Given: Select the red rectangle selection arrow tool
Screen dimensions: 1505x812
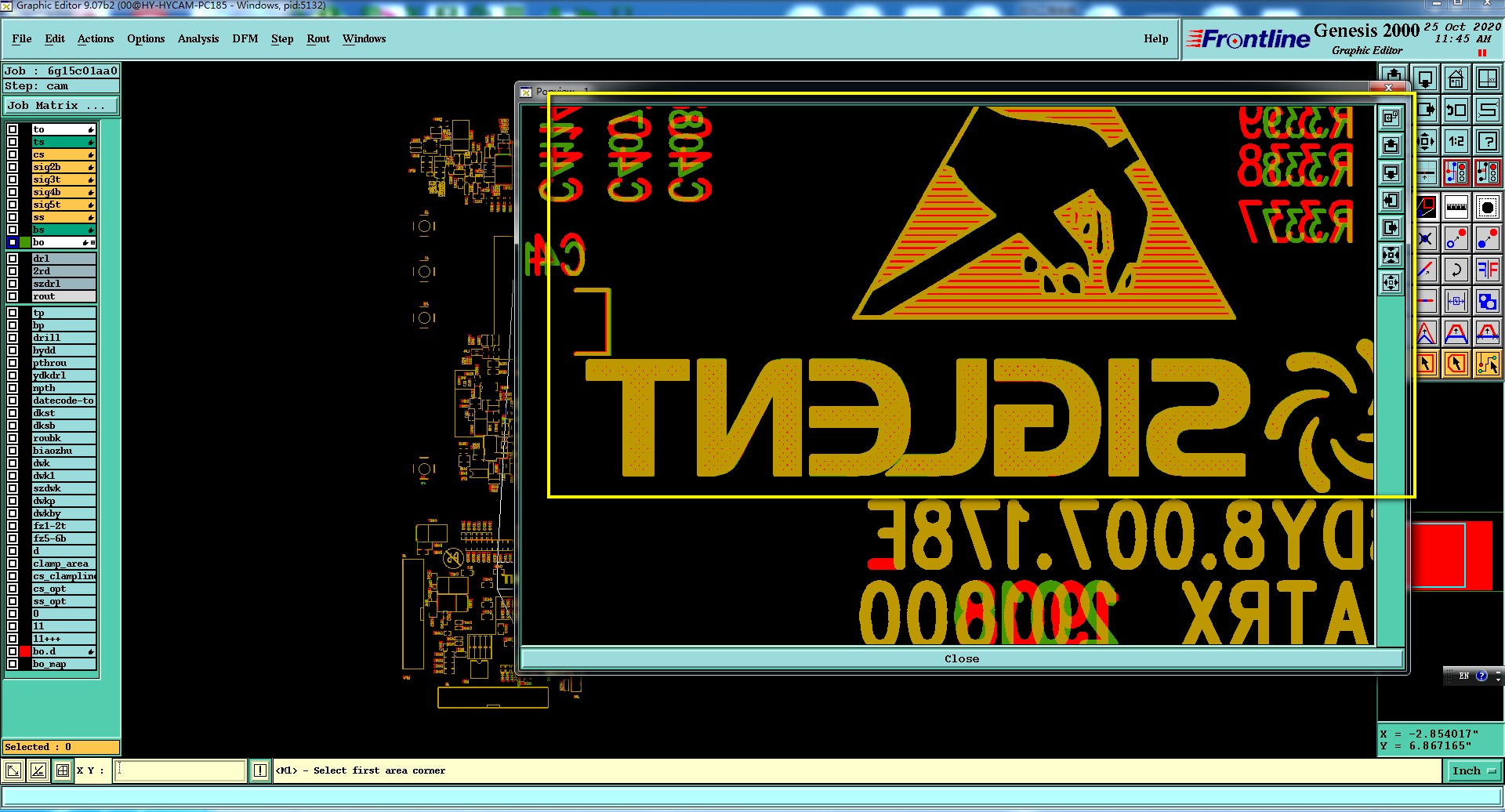Looking at the screenshot, I should [x=1426, y=364].
